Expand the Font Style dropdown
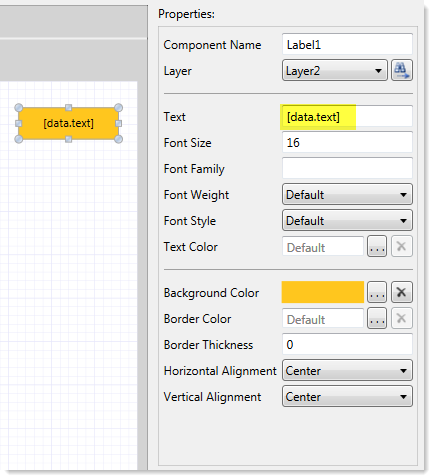The image size is (434, 476). (x=347, y=220)
